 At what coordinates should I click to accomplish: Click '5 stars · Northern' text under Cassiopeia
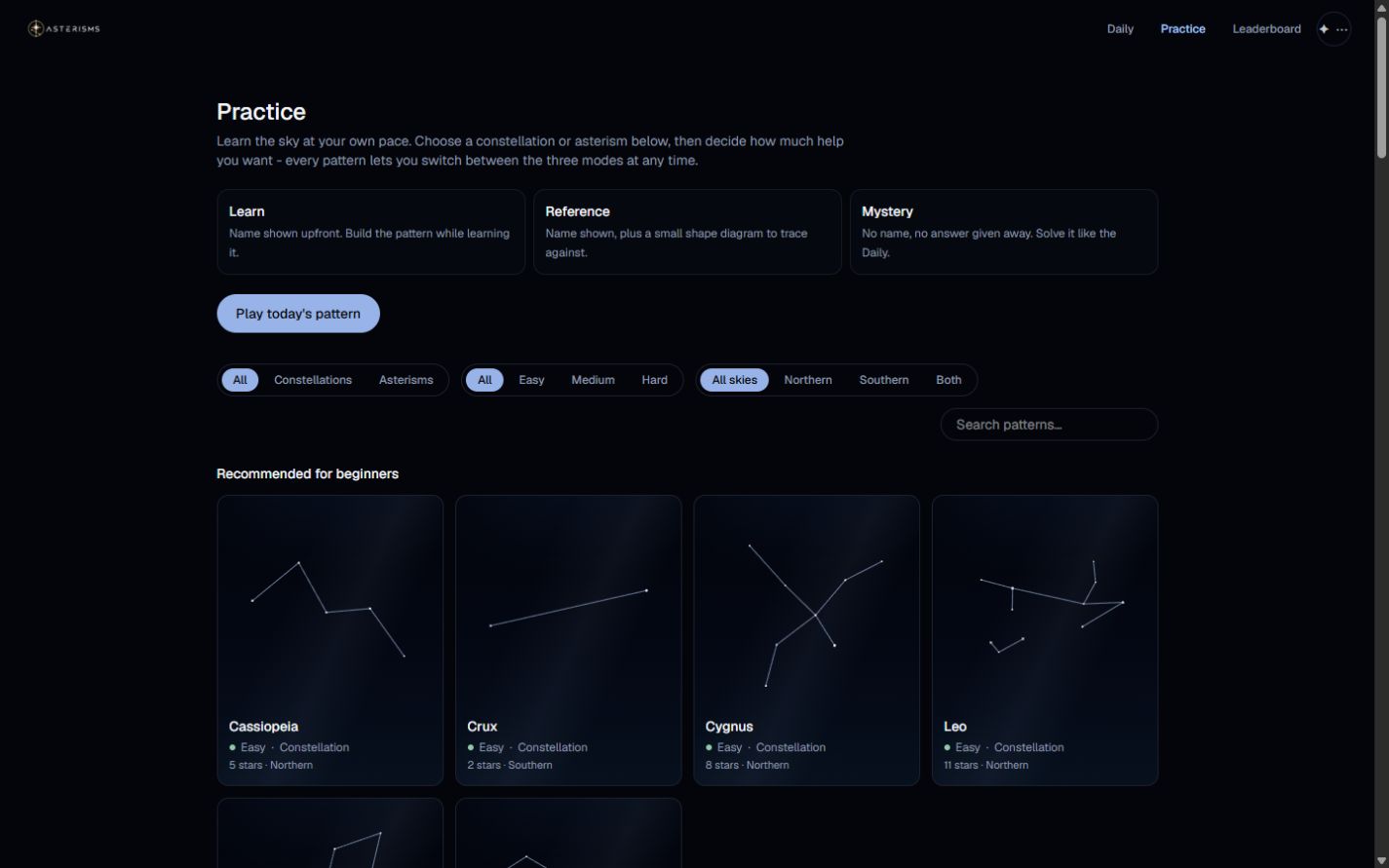(271, 765)
